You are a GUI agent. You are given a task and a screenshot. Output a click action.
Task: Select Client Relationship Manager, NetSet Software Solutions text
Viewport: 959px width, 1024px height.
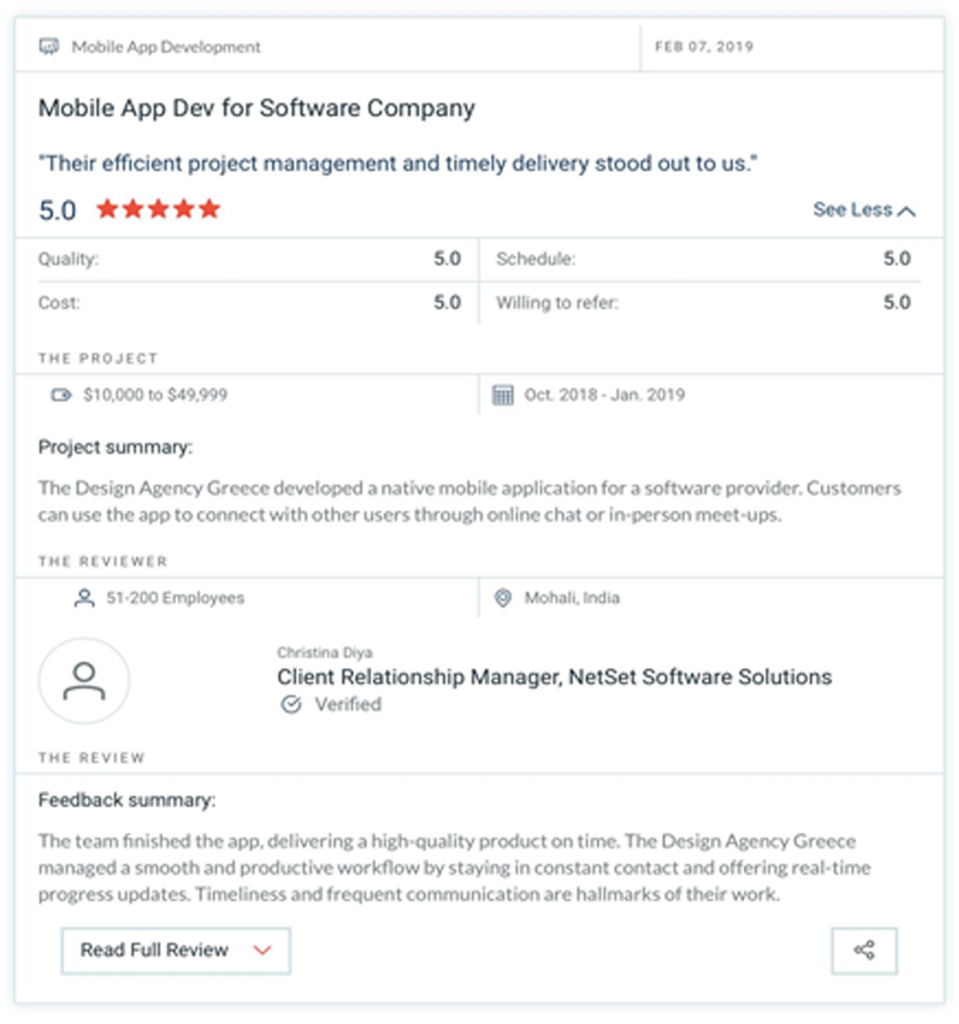pos(555,677)
